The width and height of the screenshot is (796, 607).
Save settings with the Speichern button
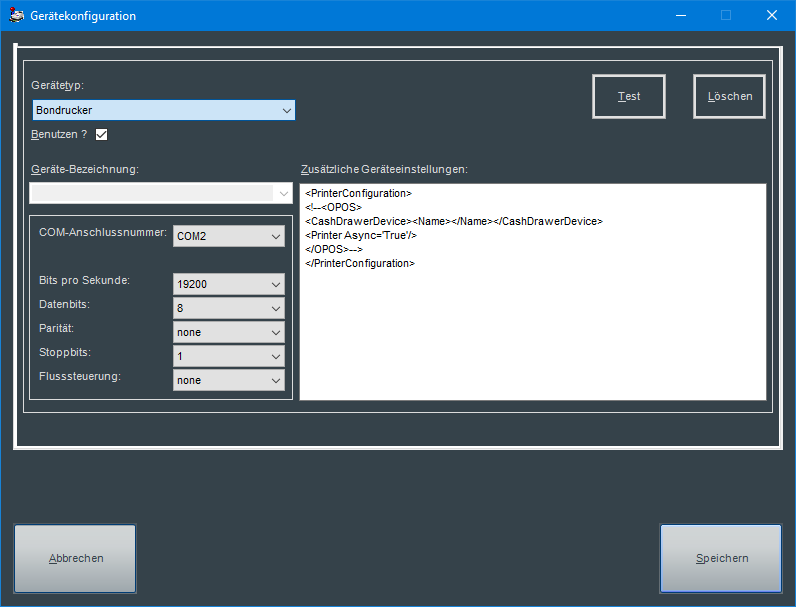pyautogui.click(x=721, y=559)
